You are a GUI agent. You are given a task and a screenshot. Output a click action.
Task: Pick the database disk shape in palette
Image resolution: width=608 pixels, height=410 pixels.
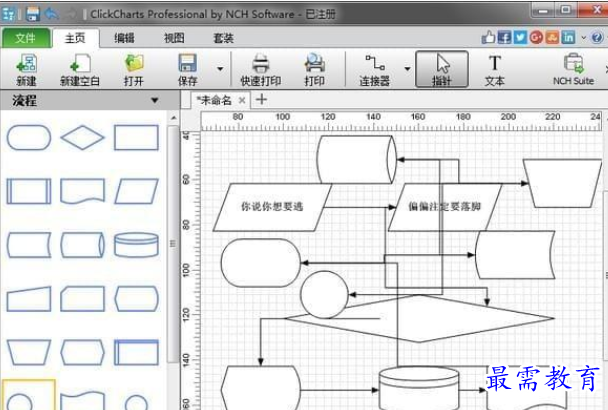pyautogui.click(x=136, y=245)
